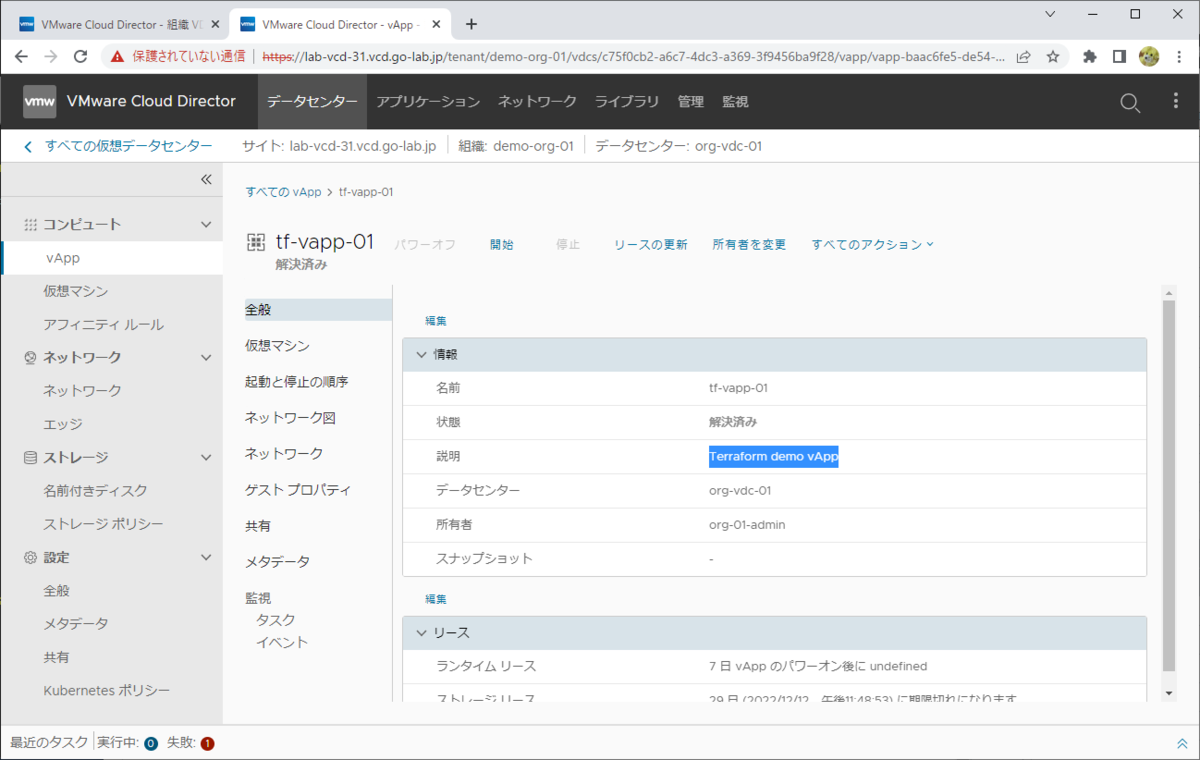Open the ライブラリ top menu

pos(627,102)
